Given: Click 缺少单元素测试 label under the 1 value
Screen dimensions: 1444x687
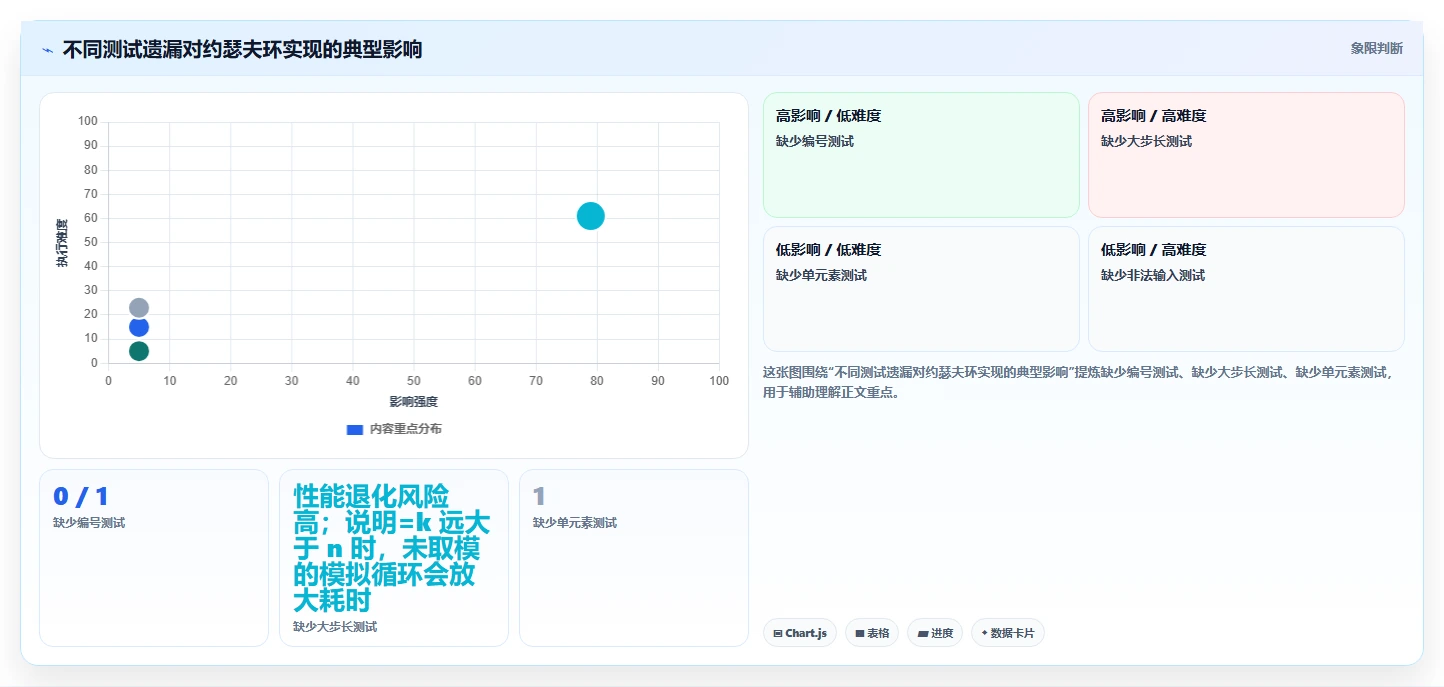Looking at the screenshot, I should coord(575,523).
